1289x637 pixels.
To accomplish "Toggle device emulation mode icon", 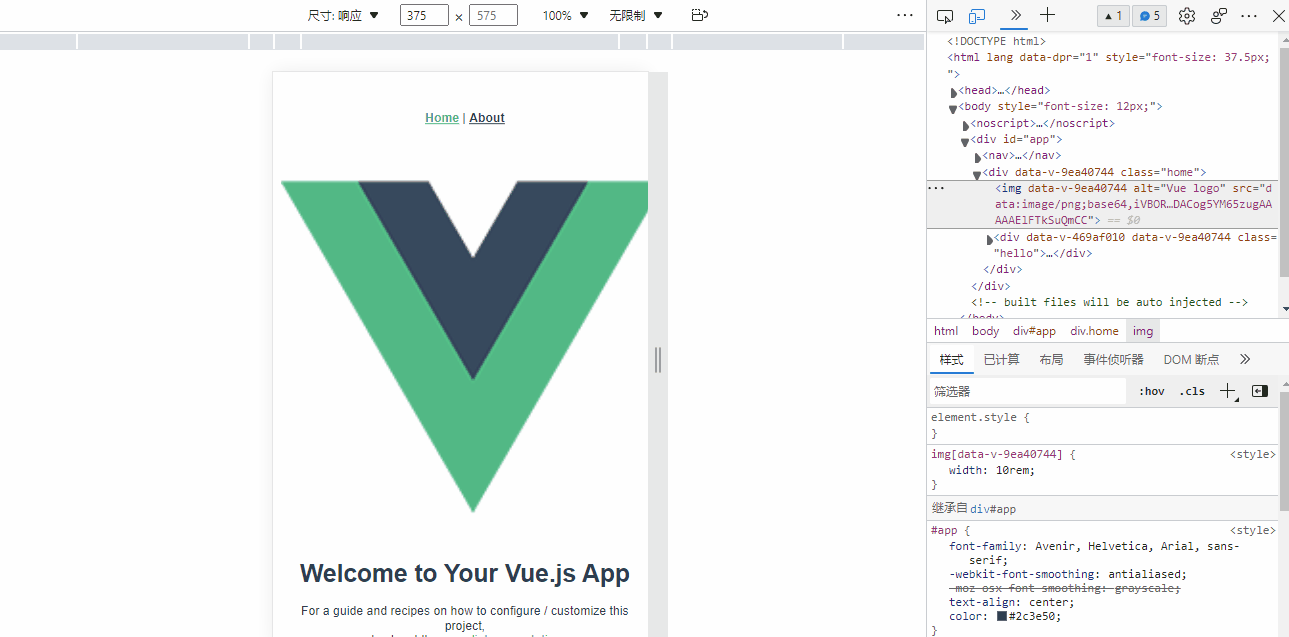I will [977, 16].
